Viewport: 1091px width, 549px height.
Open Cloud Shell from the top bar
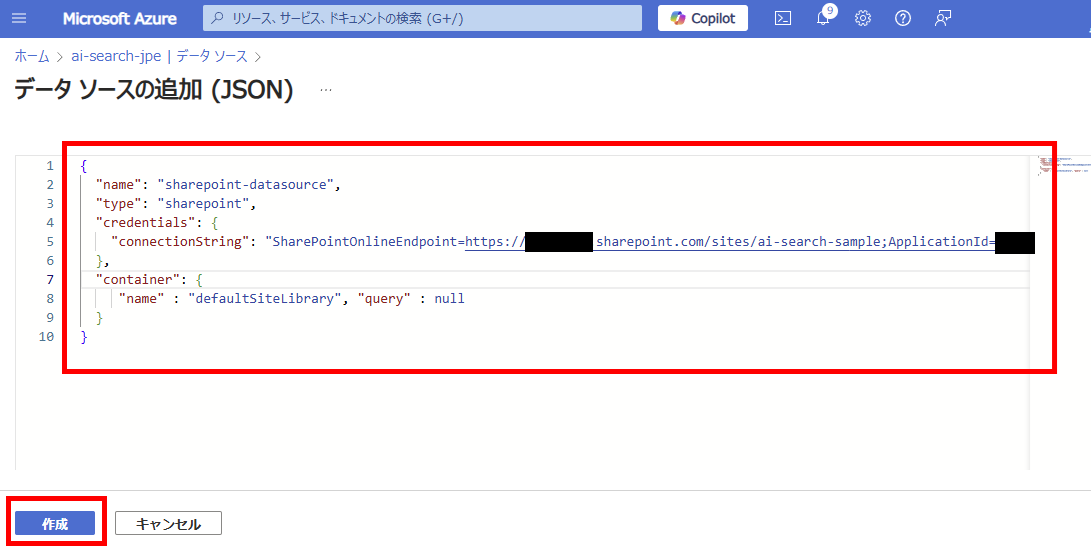click(784, 18)
